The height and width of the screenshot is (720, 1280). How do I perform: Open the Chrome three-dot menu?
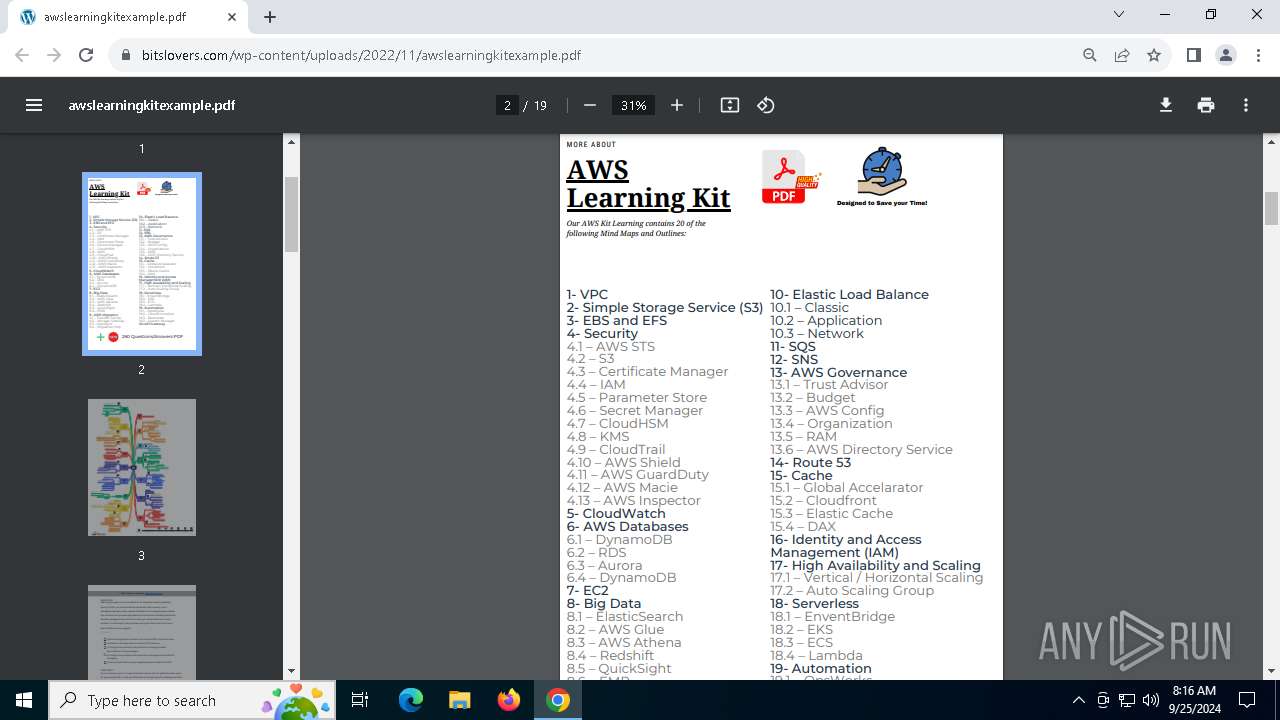(x=1258, y=55)
